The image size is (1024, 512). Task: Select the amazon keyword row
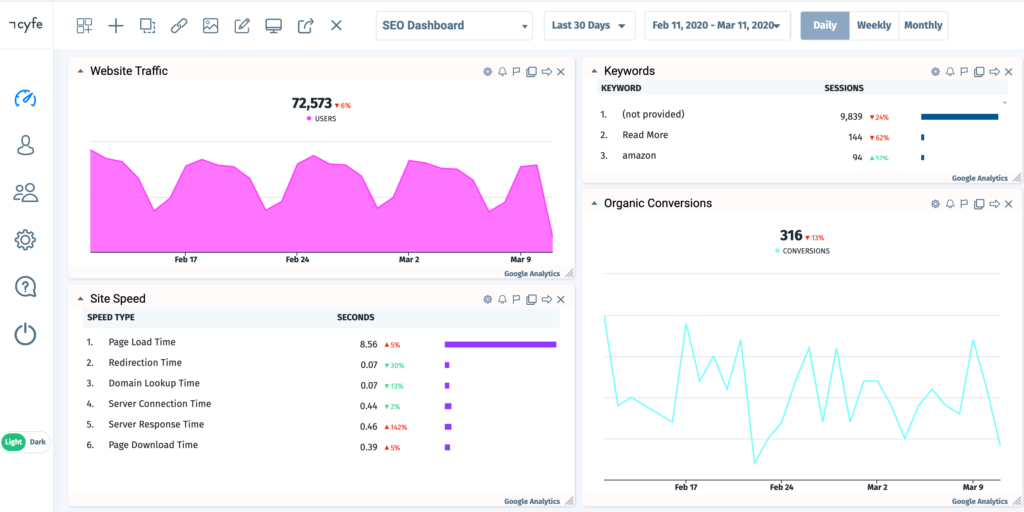click(639, 155)
